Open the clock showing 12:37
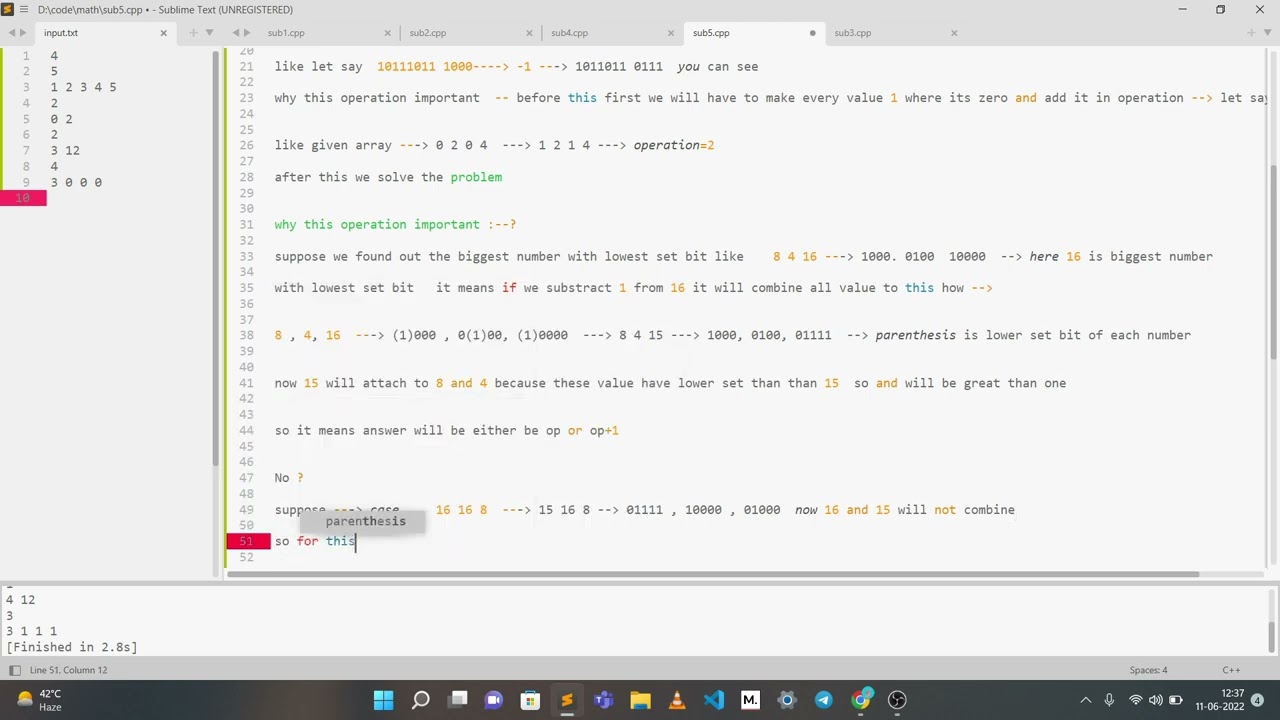1280x720 pixels. tap(1219, 700)
